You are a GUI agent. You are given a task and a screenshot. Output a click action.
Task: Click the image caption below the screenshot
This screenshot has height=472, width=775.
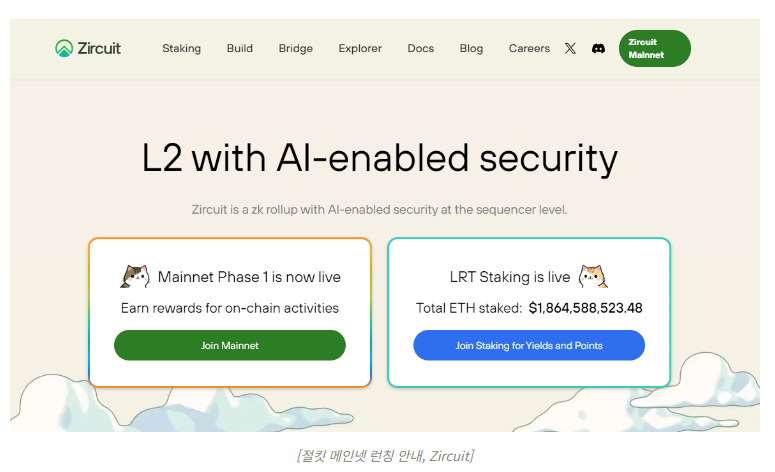pyautogui.click(x=385, y=456)
